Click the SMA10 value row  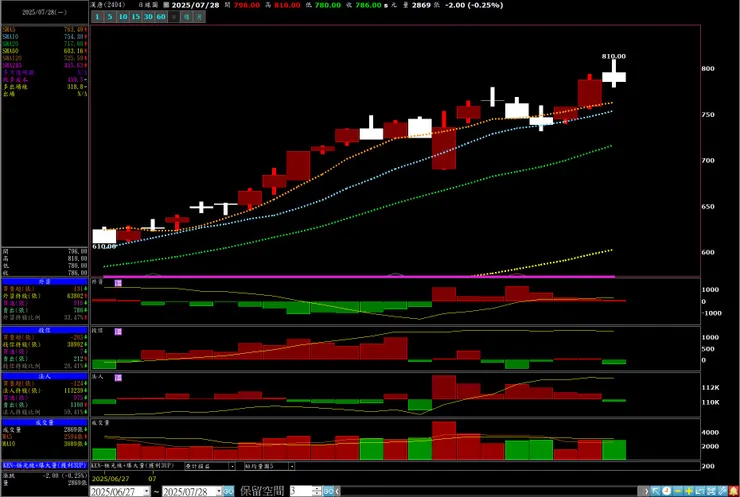point(44,36)
